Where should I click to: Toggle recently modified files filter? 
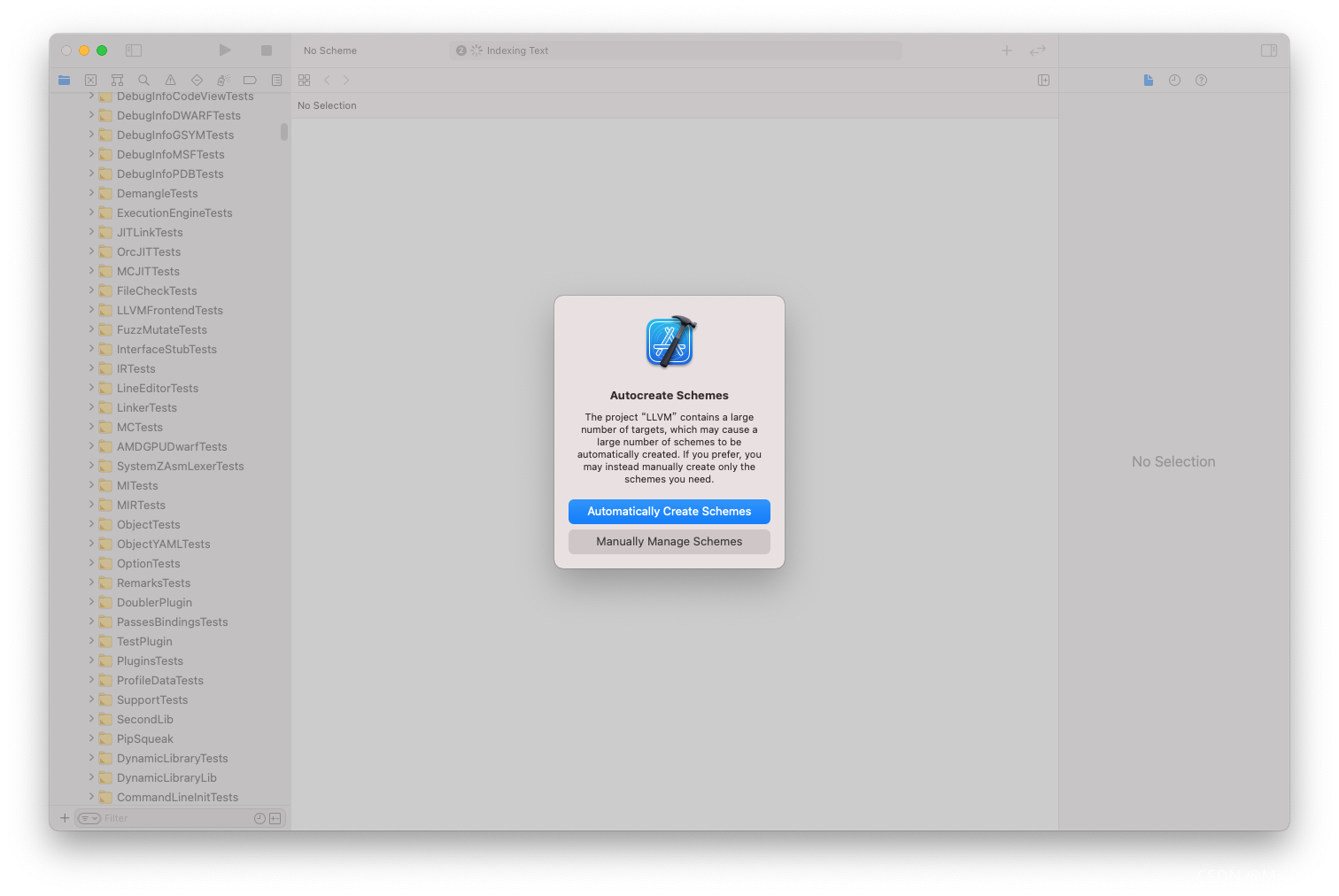[259, 818]
